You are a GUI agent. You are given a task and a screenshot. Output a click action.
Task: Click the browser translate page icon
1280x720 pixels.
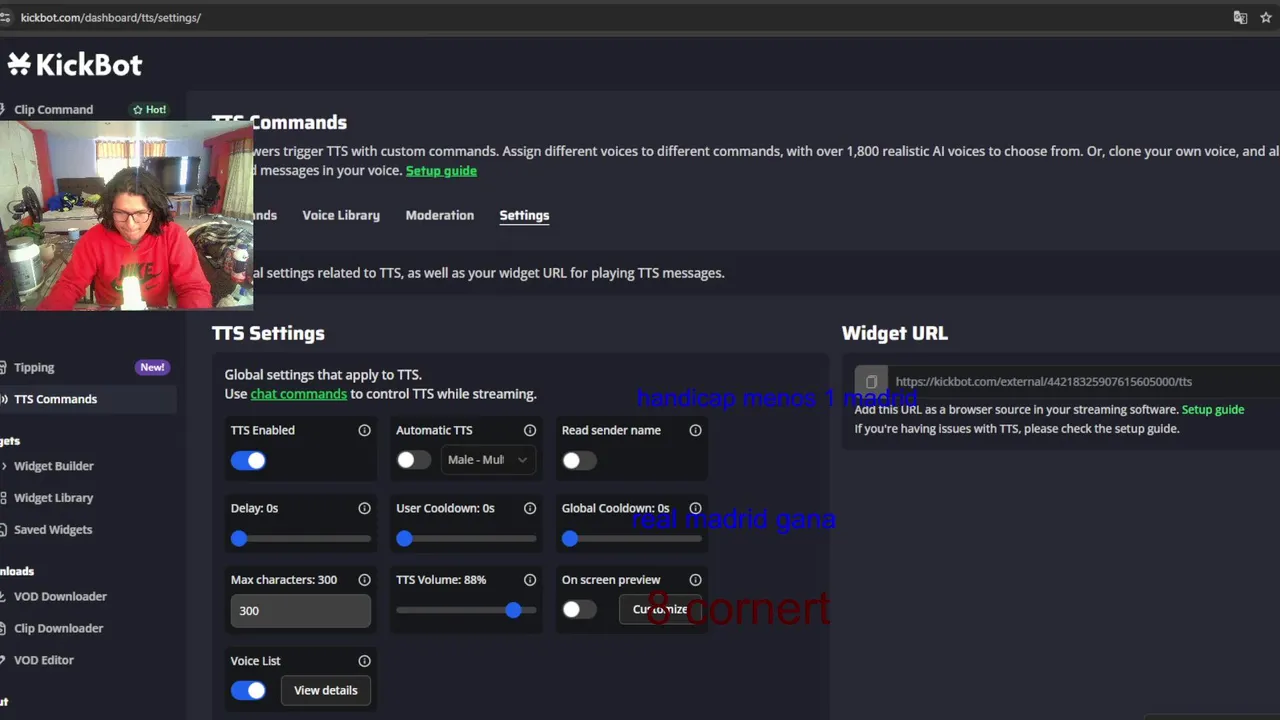(x=1240, y=18)
